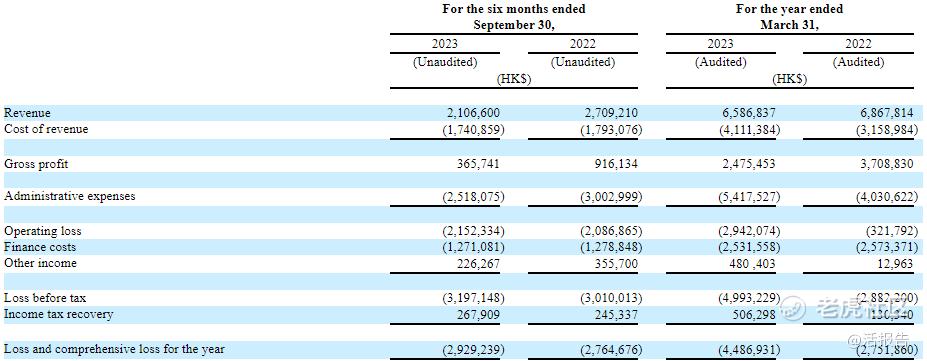
Task: Click the first (Audited) column label
Action: [x=721, y=62]
